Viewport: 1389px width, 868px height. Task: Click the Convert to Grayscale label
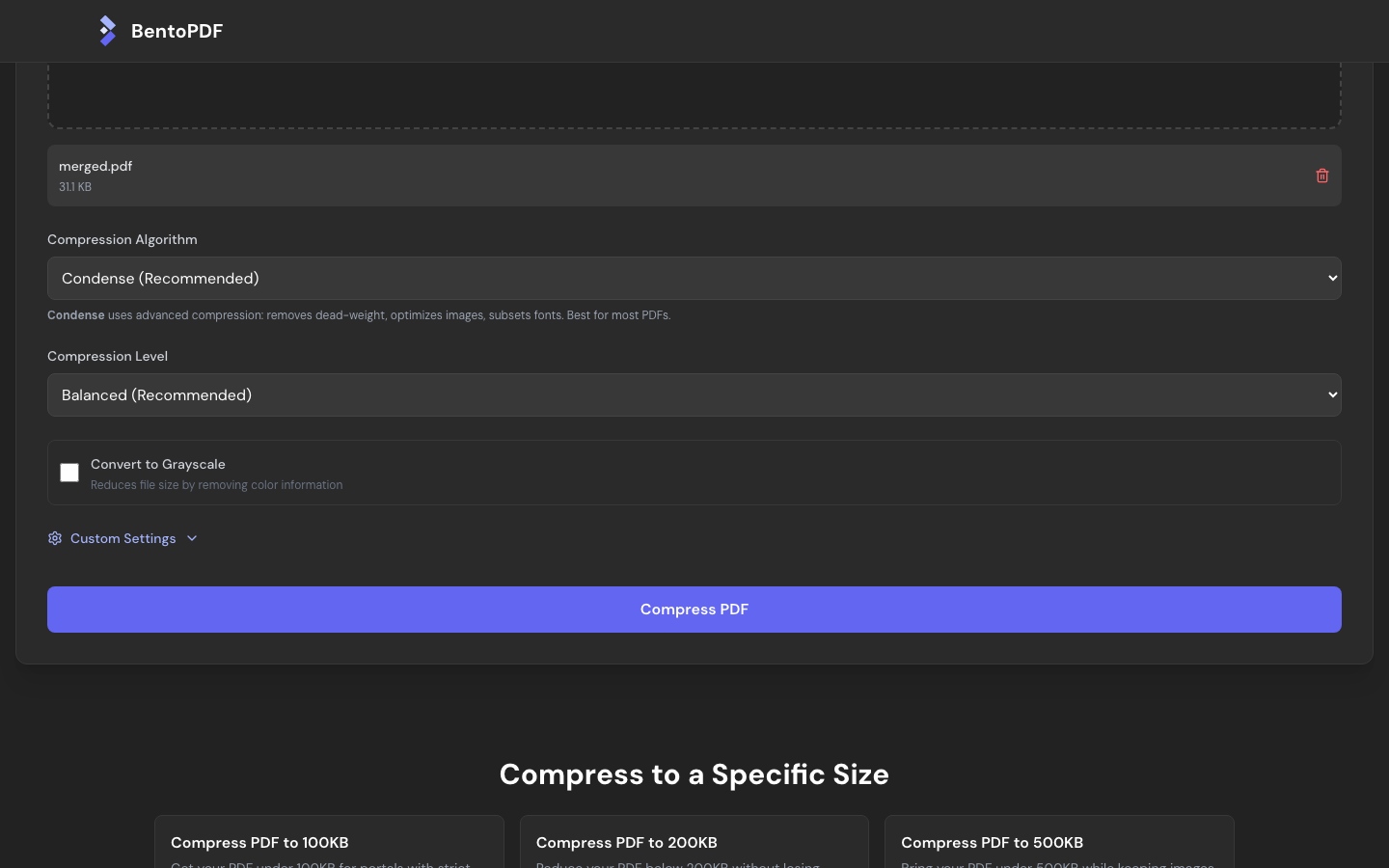click(158, 464)
